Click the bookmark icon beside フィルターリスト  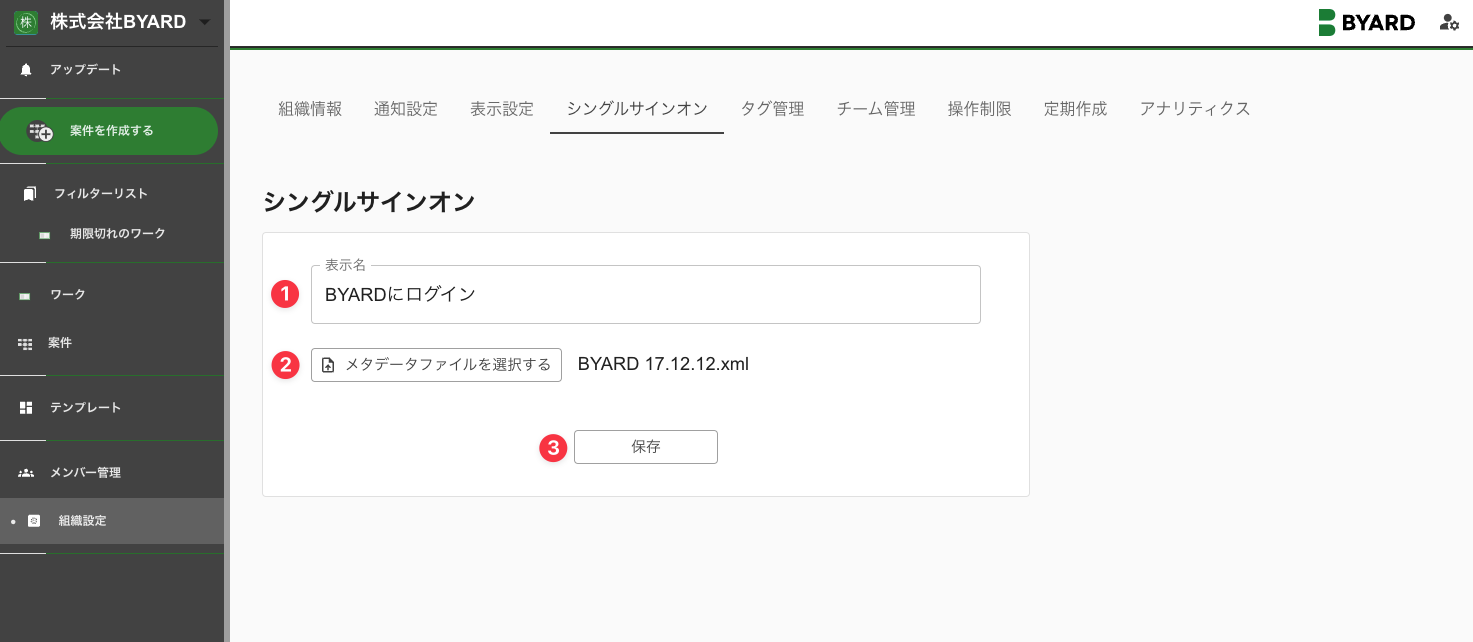[30, 193]
